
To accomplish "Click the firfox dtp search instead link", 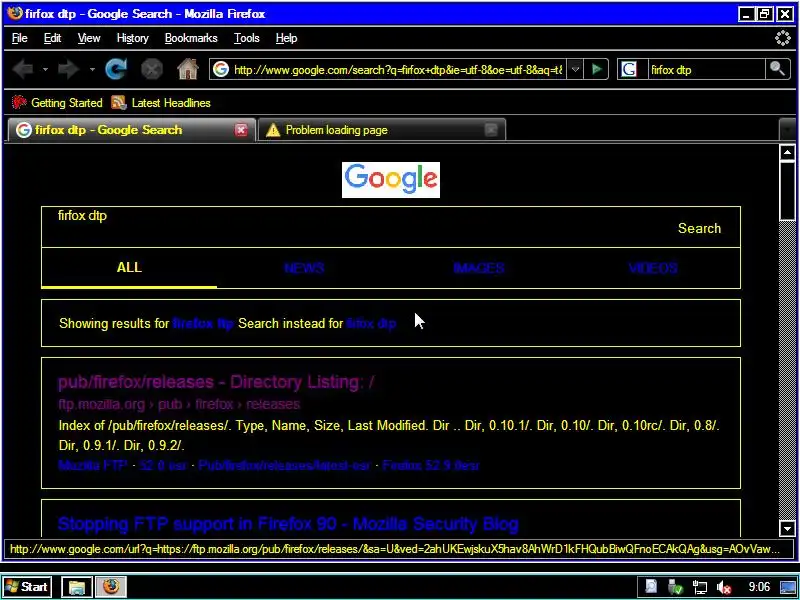I will pyautogui.click(x=371, y=323).
